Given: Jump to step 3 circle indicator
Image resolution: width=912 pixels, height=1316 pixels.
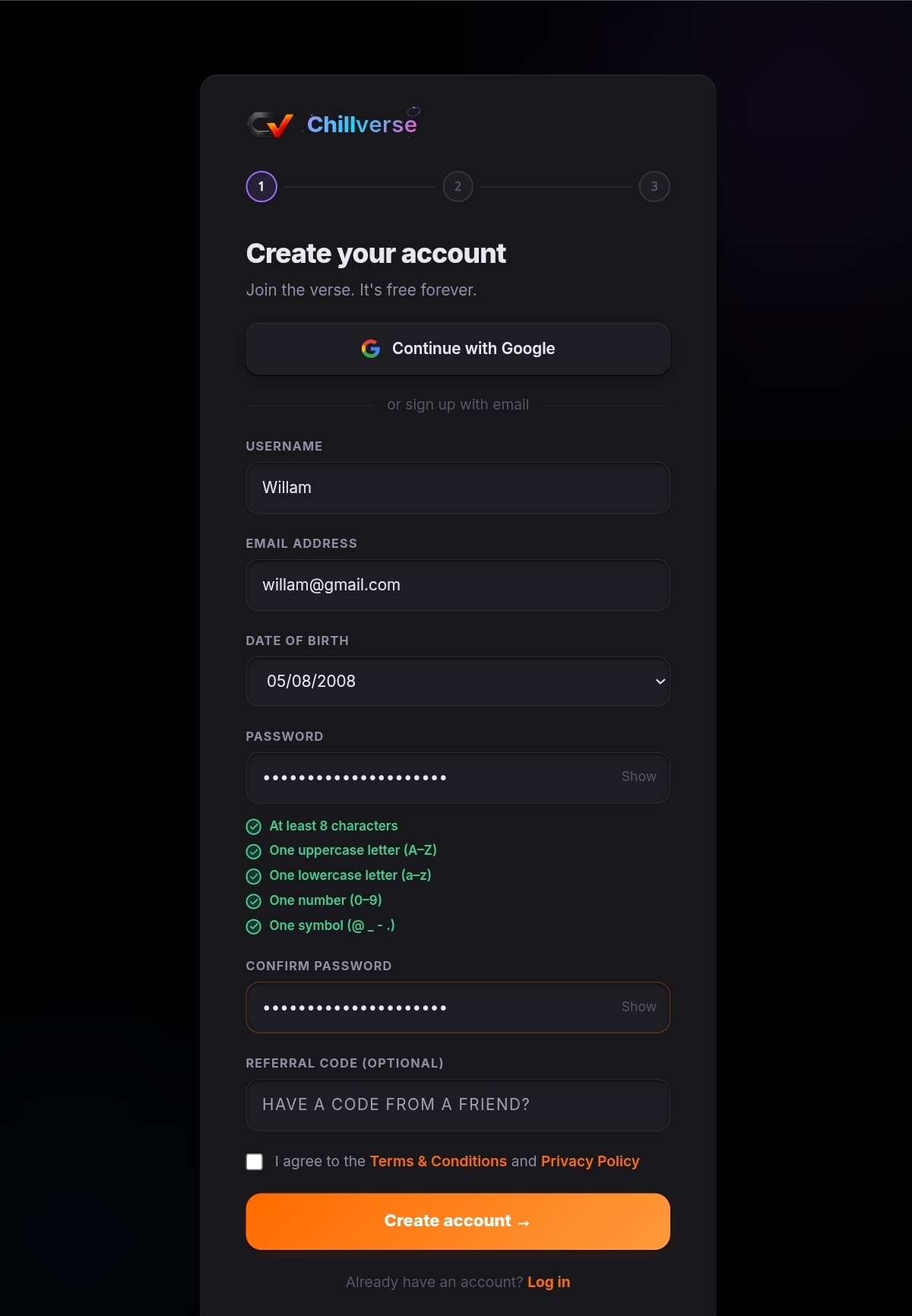Looking at the screenshot, I should 654,187.
